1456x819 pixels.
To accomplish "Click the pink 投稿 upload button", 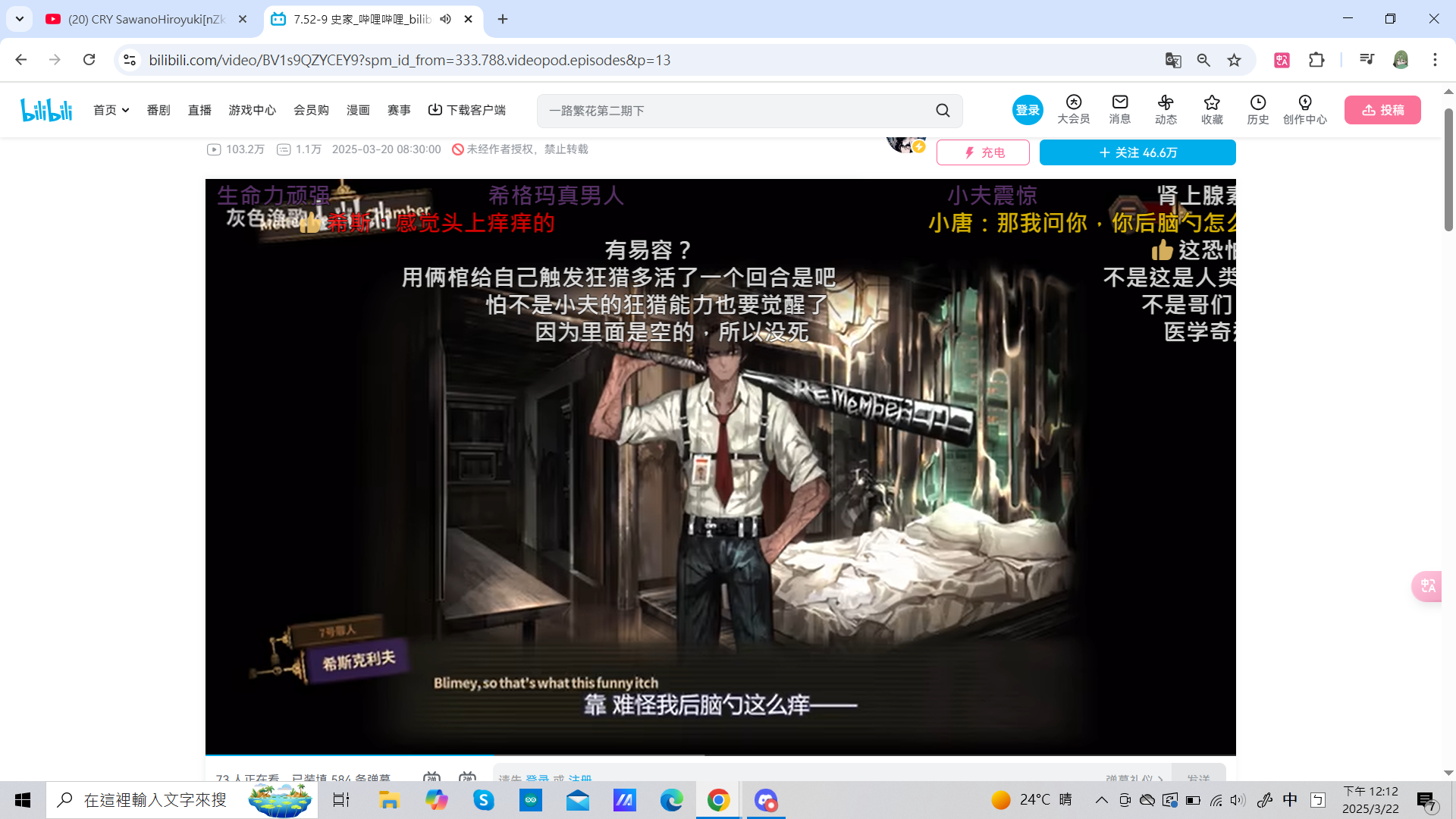I will tap(1382, 110).
